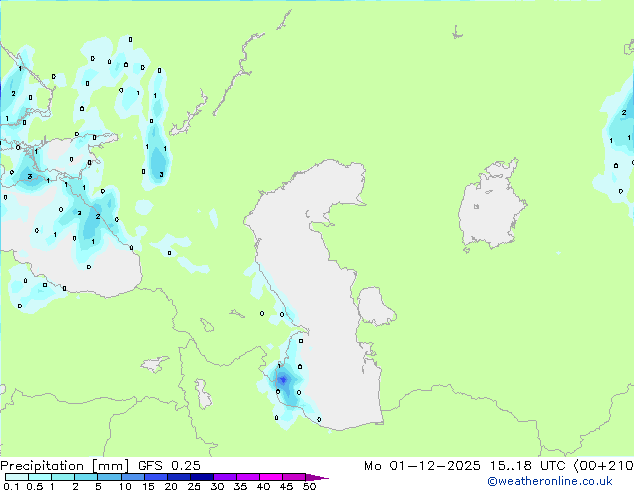Click the 2–5 mm legend color box
This screenshot has width=634, height=490.
tap(86, 477)
